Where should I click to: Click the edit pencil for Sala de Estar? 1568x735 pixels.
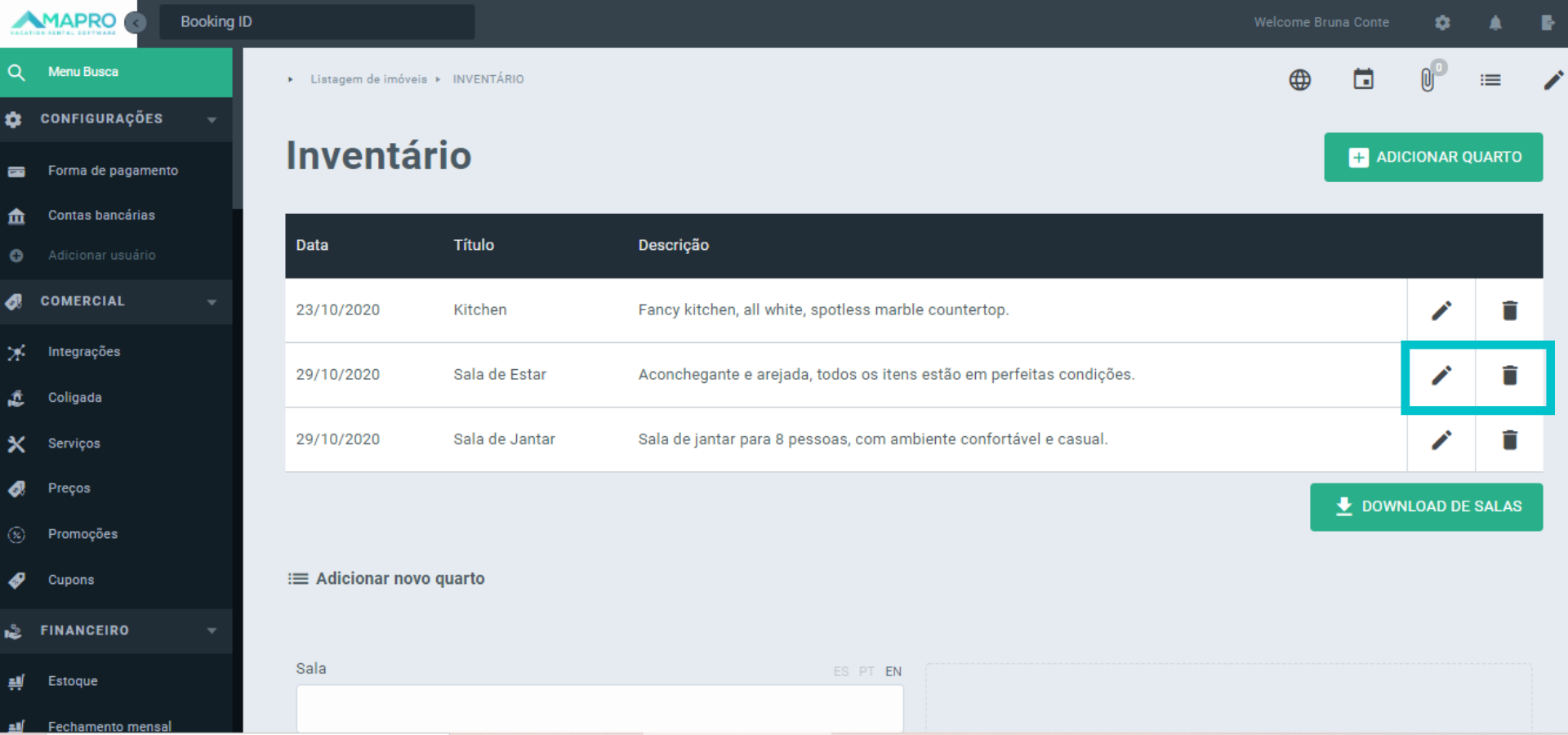[1442, 375]
